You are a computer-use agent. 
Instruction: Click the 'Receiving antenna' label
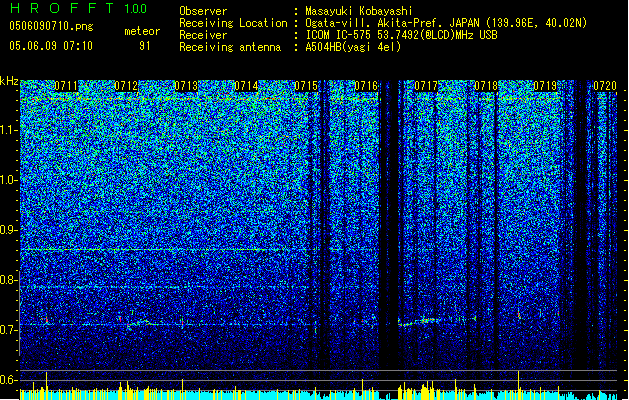(230, 47)
